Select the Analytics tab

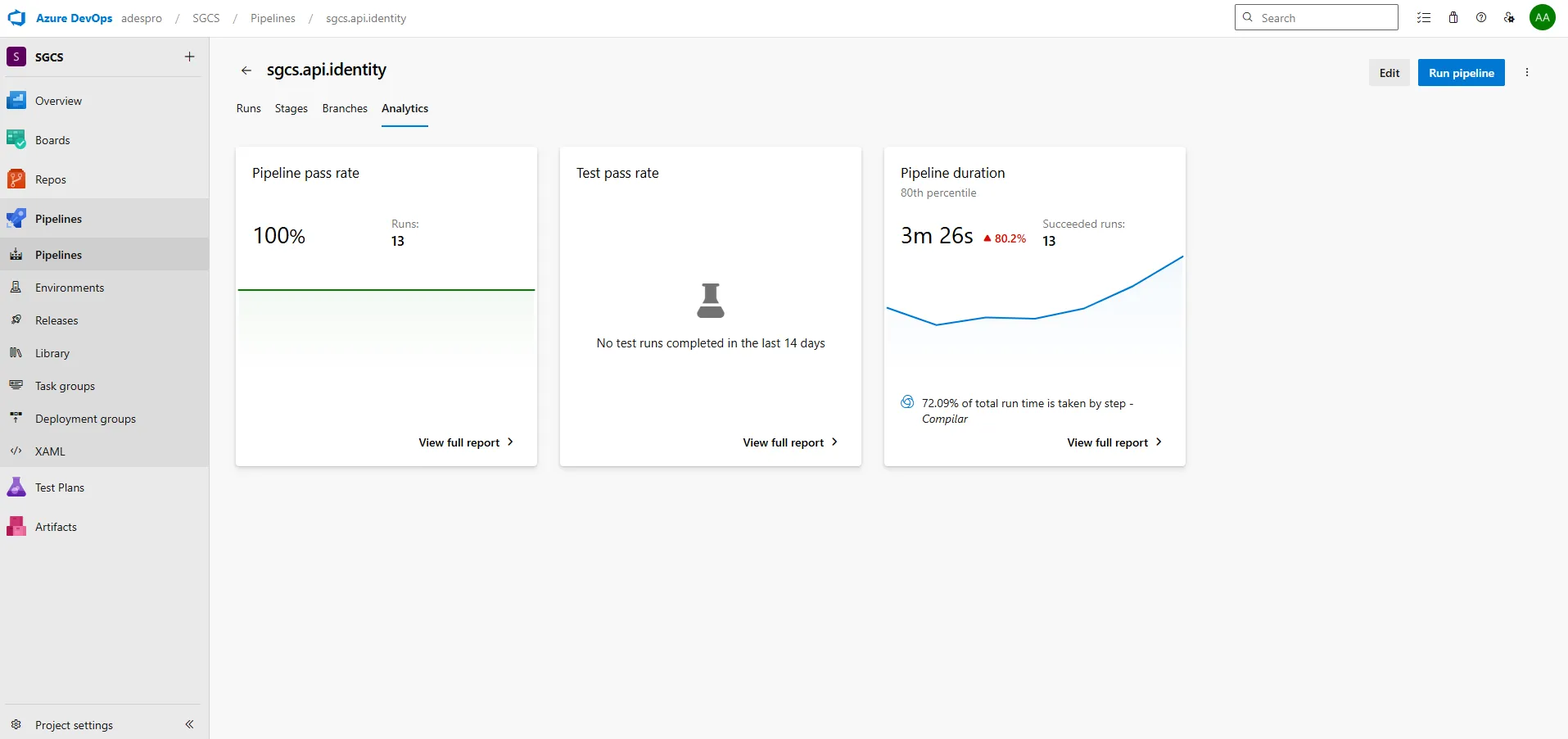(x=404, y=108)
